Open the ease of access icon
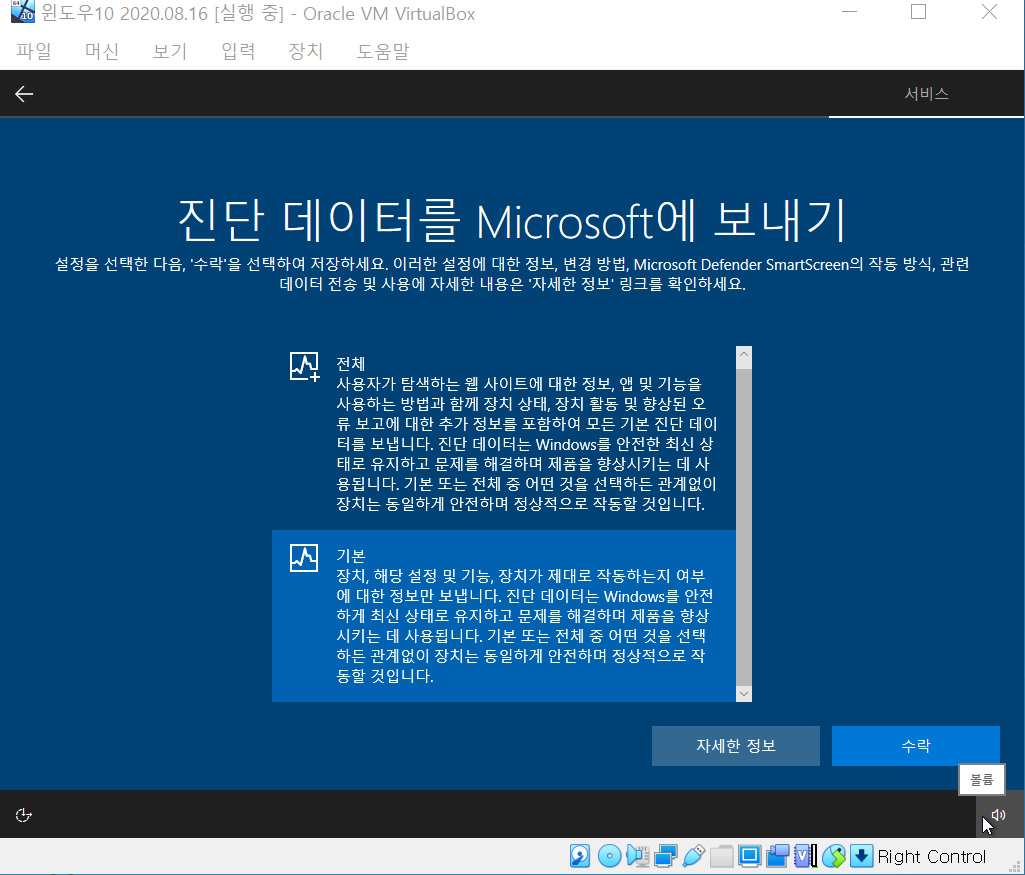 [24, 815]
